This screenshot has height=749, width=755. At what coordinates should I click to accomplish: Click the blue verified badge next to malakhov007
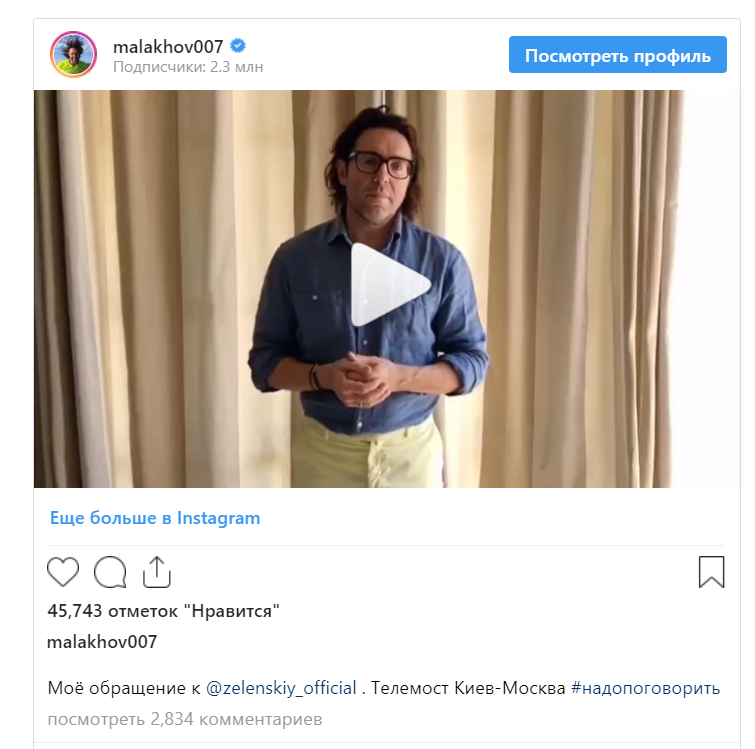click(x=238, y=46)
